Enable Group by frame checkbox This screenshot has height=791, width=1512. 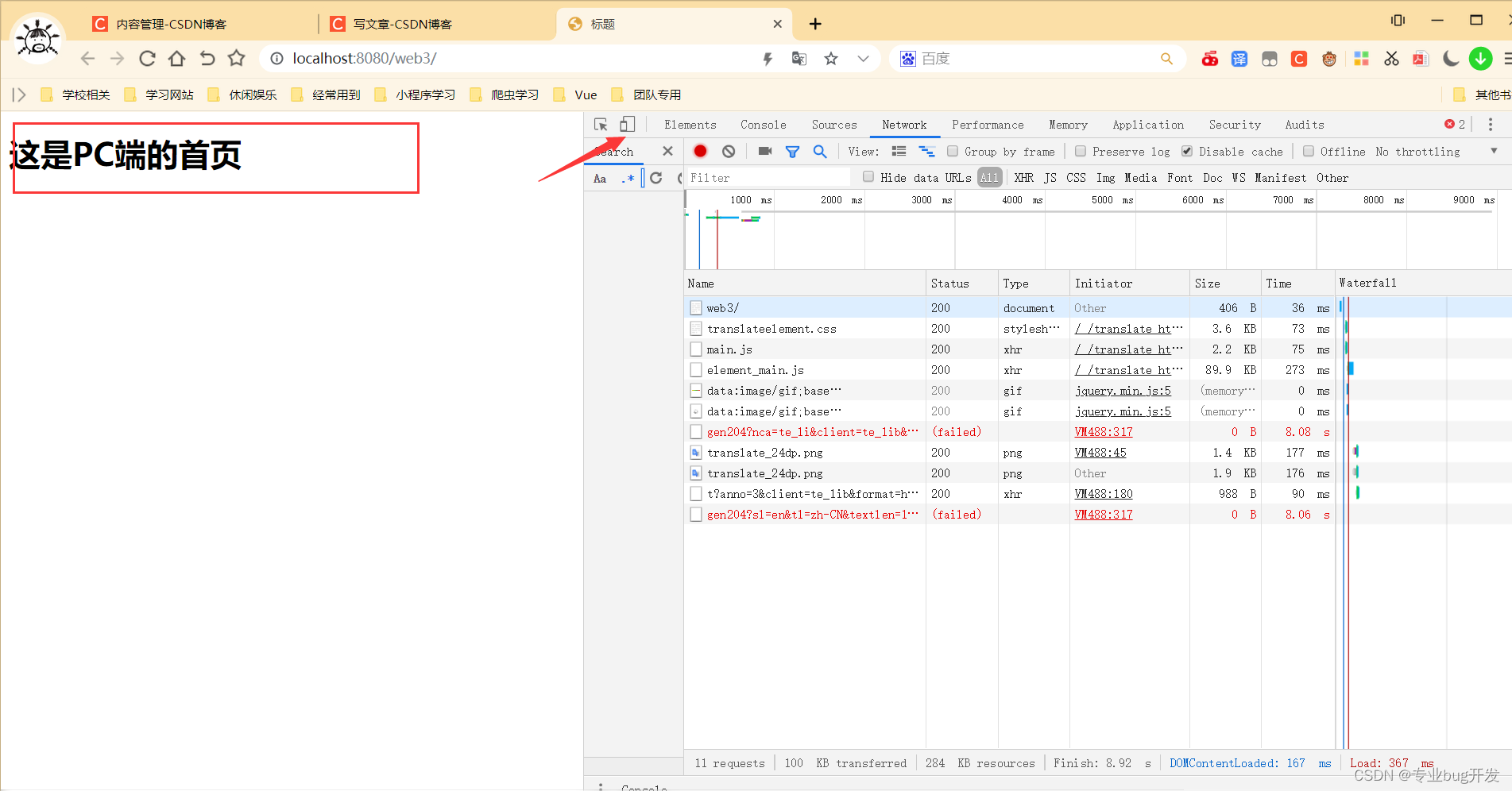pos(952,151)
